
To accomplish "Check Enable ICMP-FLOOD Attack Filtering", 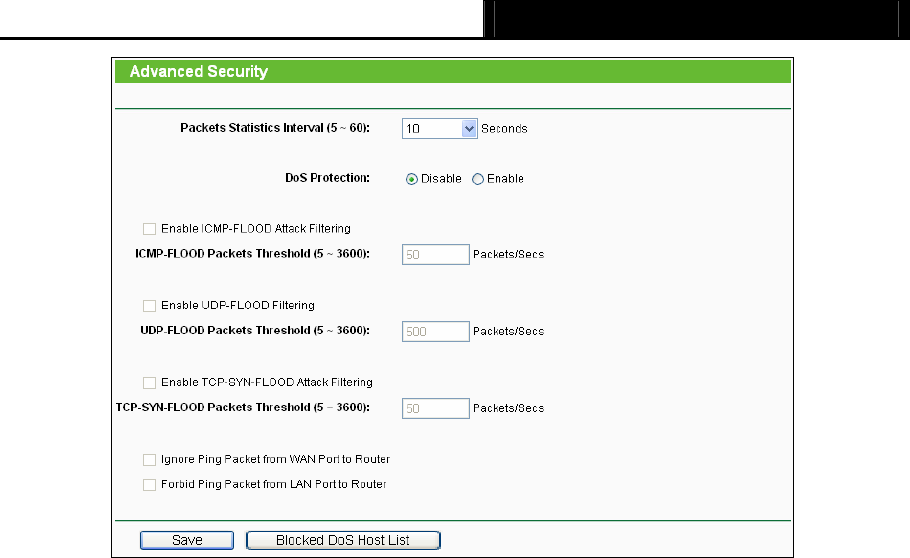I will tap(149, 229).
